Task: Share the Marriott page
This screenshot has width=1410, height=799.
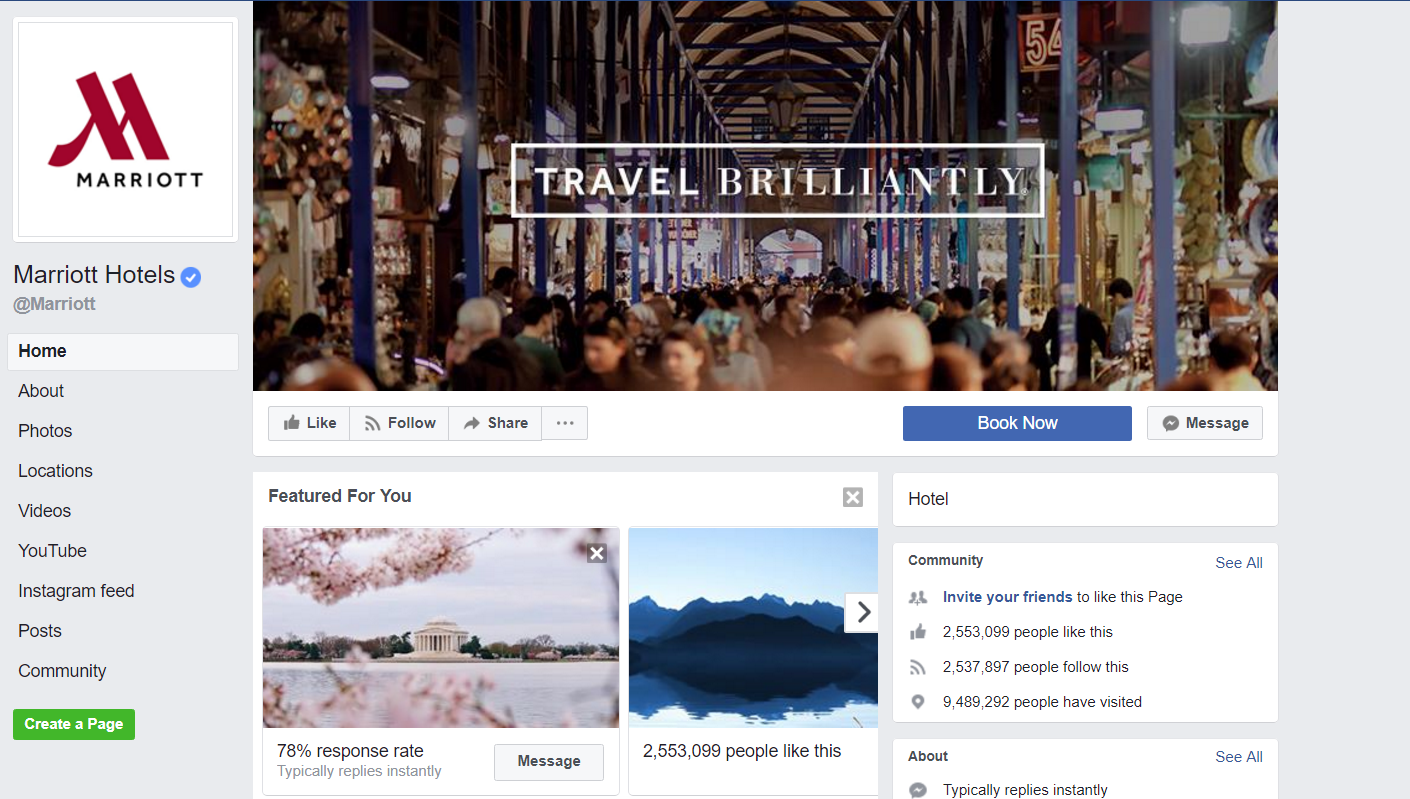Action: coord(495,423)
